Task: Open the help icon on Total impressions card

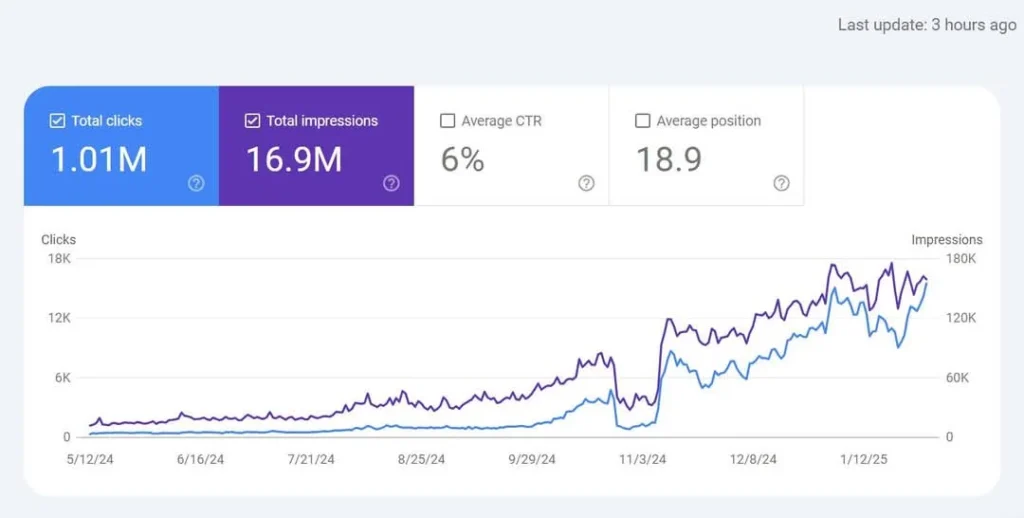Action: (x=391, y=183)
